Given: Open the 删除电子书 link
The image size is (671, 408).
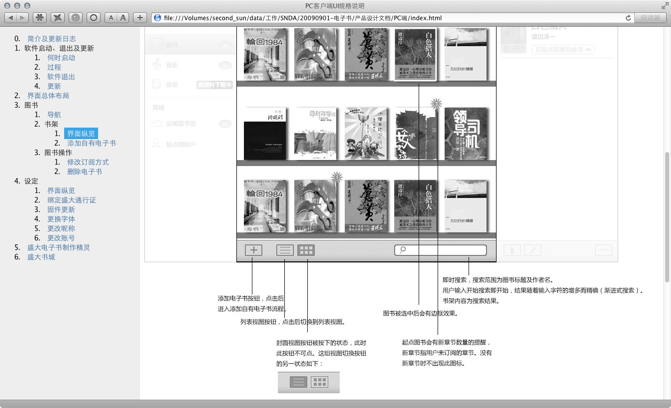Looking at the screenshot, I should coord(84,171).
